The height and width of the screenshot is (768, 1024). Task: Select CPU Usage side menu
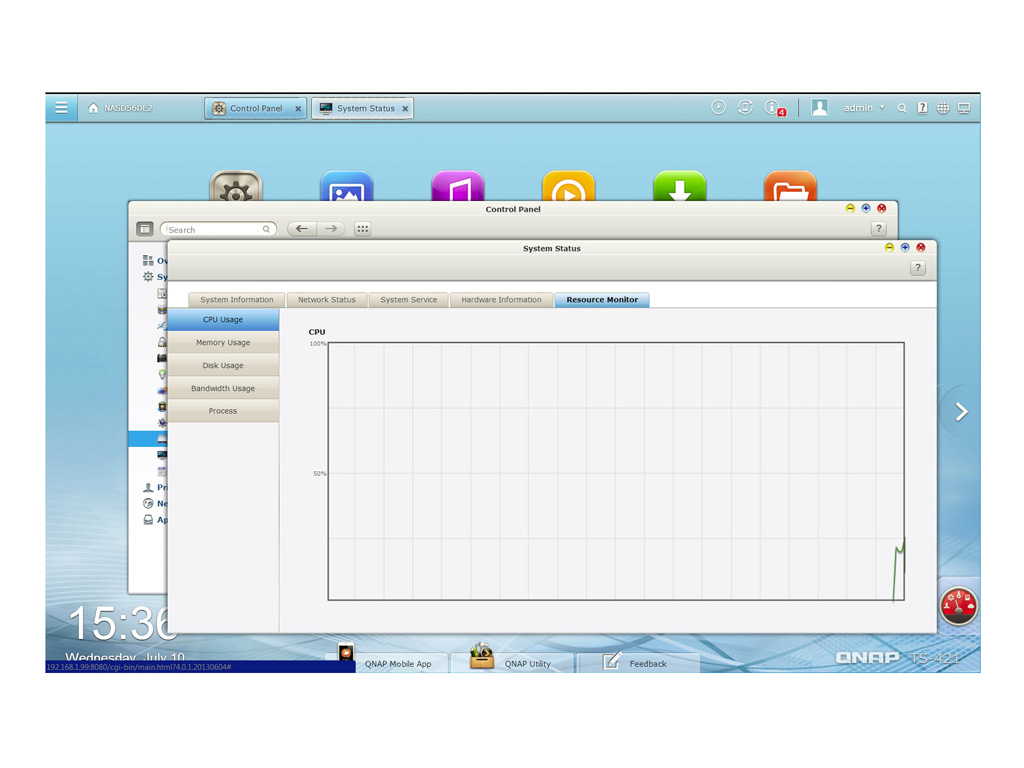point(223,320)
